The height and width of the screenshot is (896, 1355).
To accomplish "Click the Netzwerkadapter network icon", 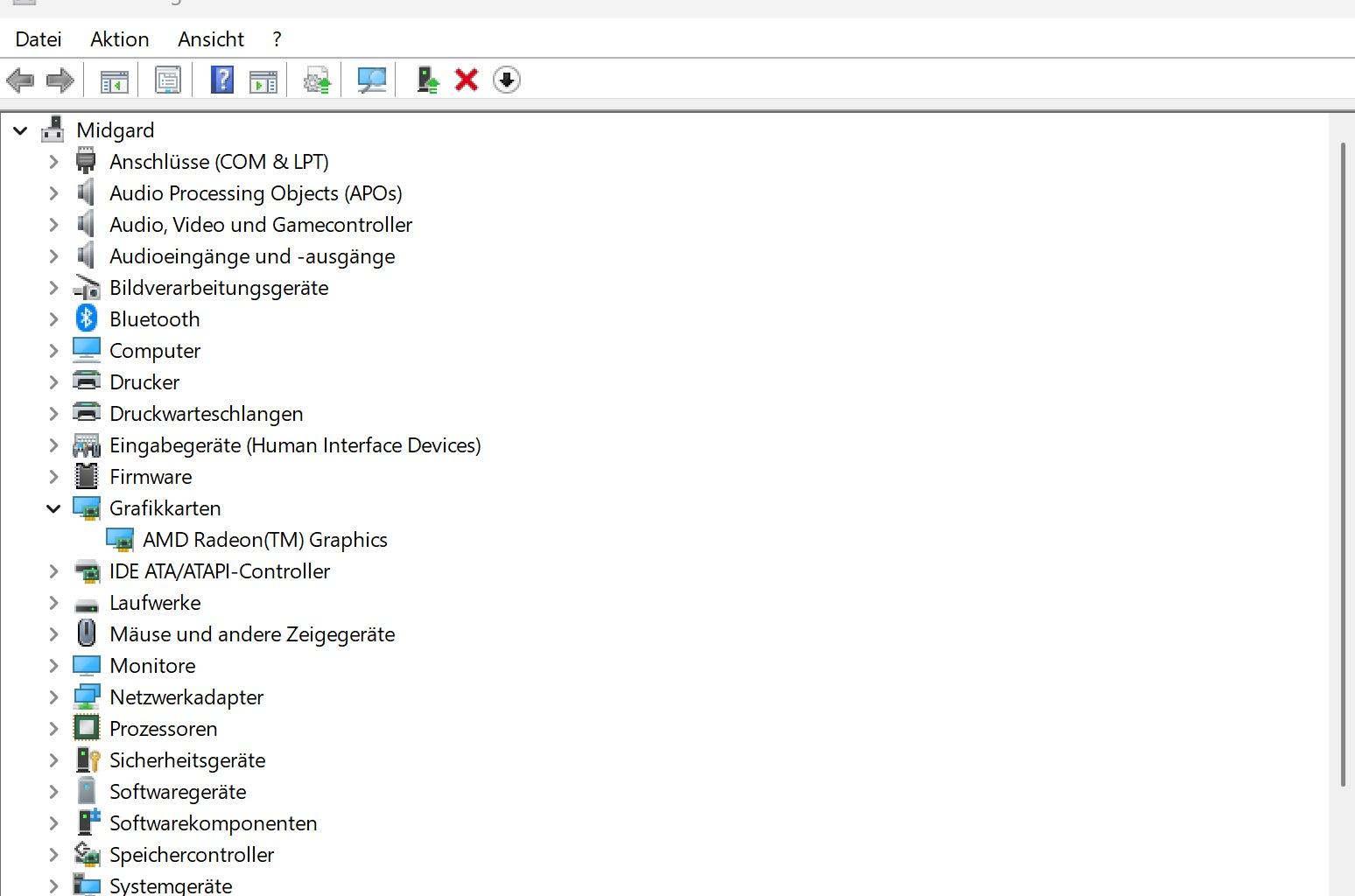I will 87,696.
